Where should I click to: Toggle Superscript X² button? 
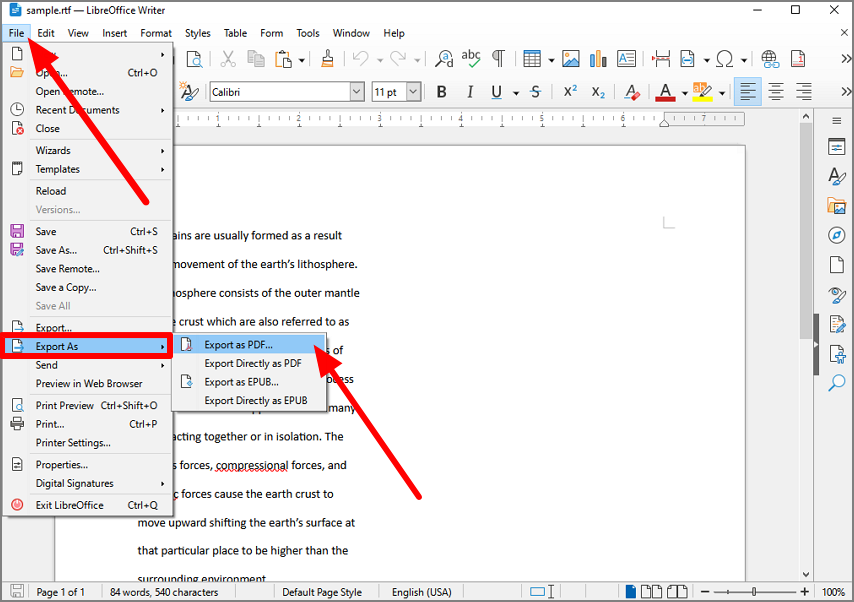tap(570, 92)
